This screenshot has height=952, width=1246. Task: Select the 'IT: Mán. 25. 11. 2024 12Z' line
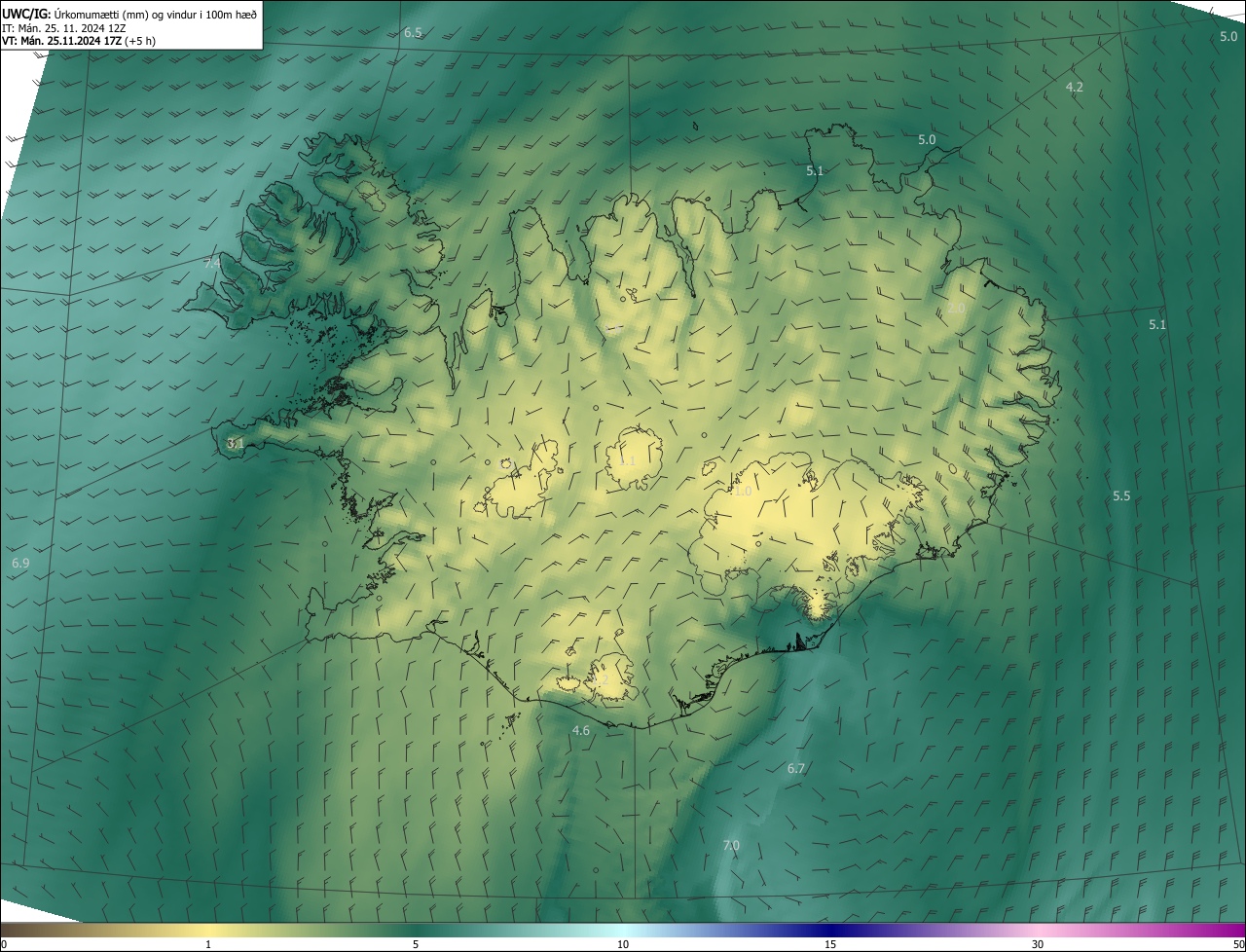pos(65,27)
